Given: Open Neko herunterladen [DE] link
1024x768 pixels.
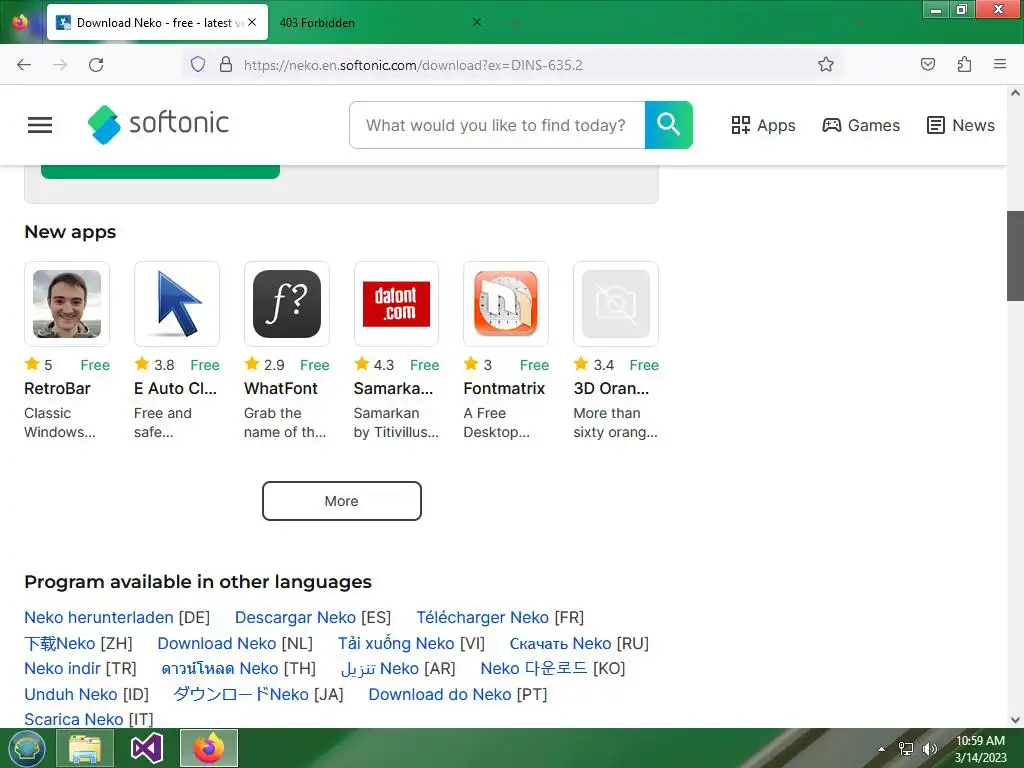Looking at the screenshot, I should (99, 617).
